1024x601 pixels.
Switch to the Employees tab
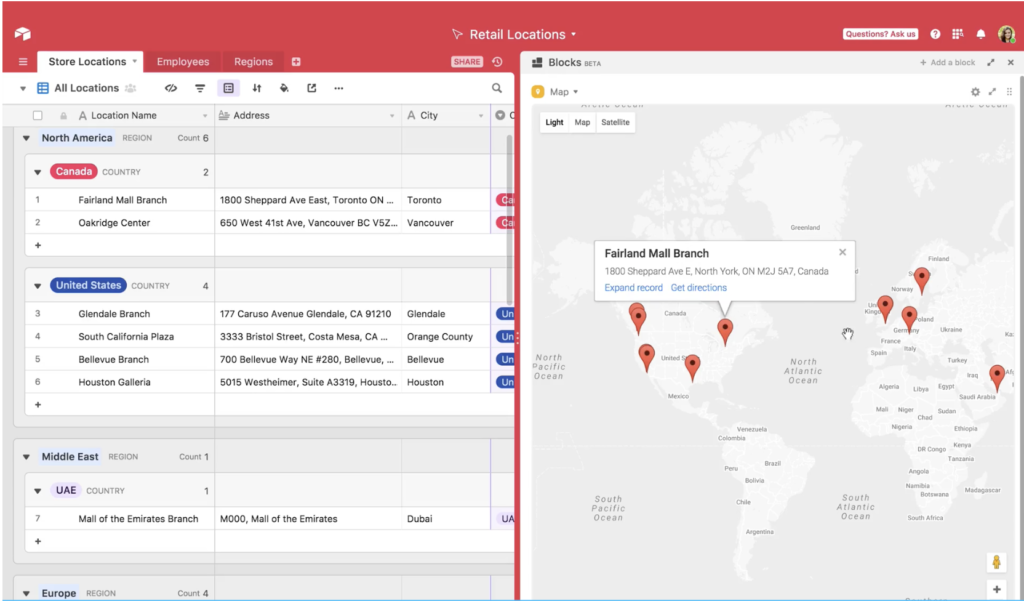[x=183, y=62]
